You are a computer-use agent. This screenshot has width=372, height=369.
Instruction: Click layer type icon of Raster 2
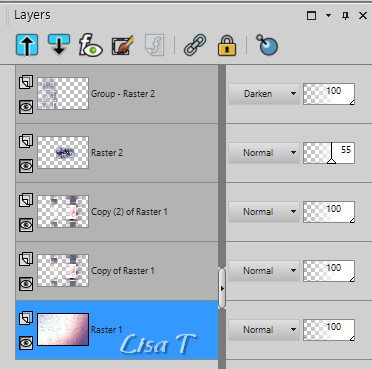point(26,141)
